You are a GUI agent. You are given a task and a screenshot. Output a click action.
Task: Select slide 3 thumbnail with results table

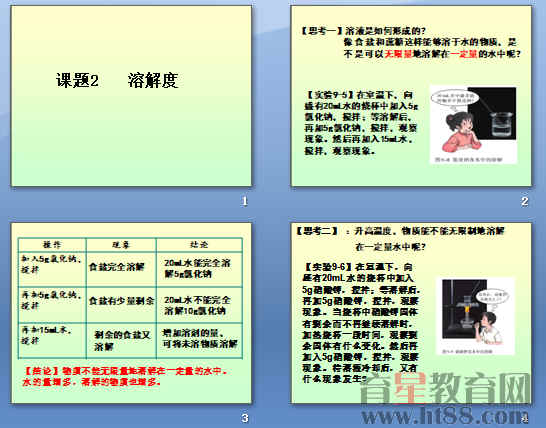click(x=131, y=313)
